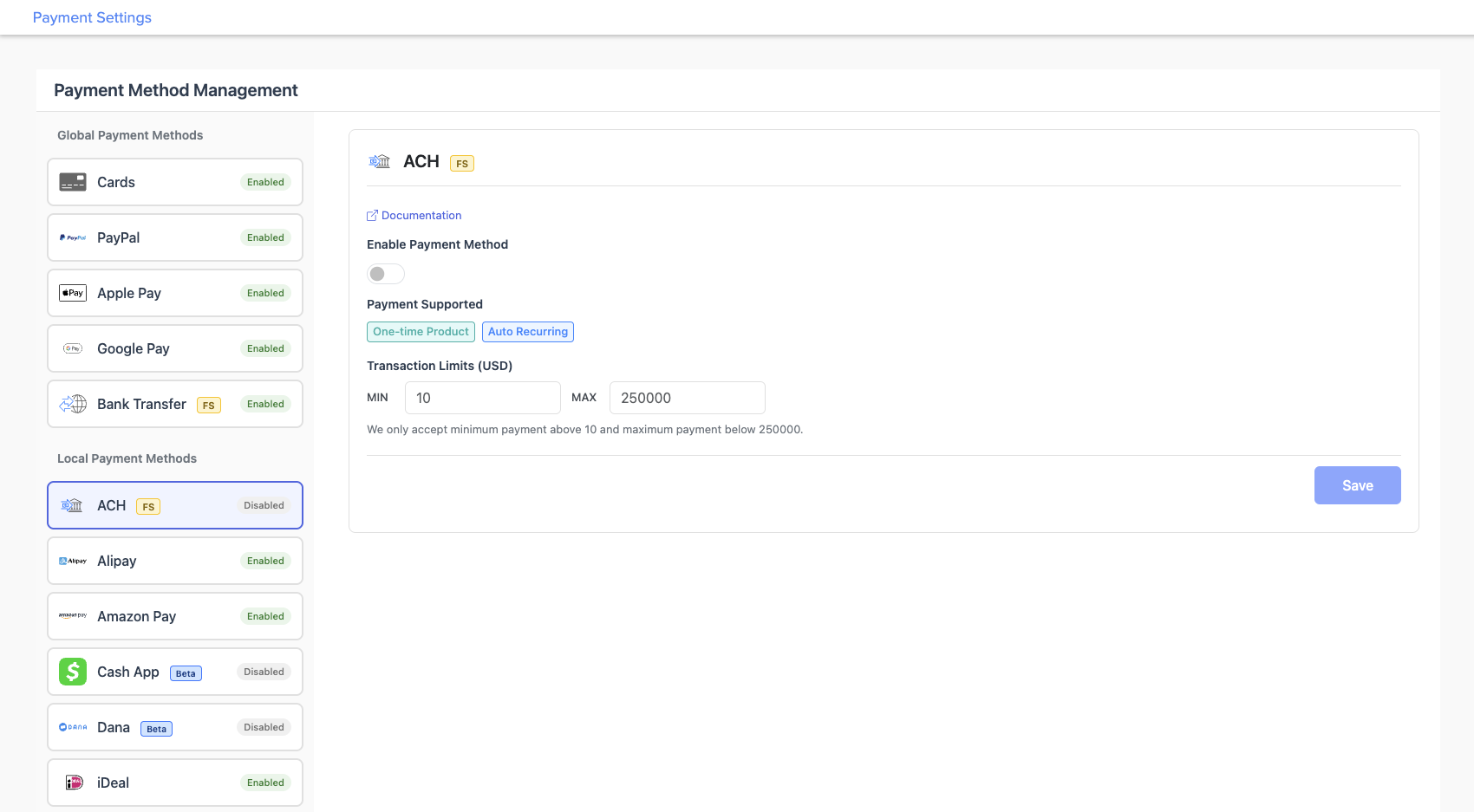
Task: Open the Google Pay payment method
Action: point(175,348)
